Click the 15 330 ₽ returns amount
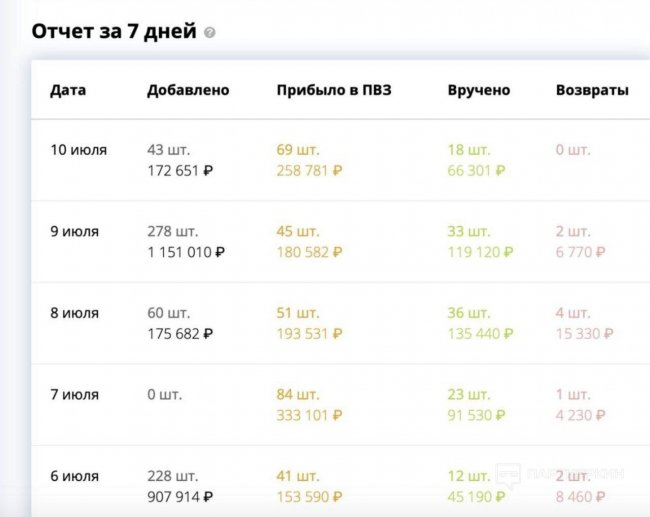Screen dimensions: 650x517 585,333
